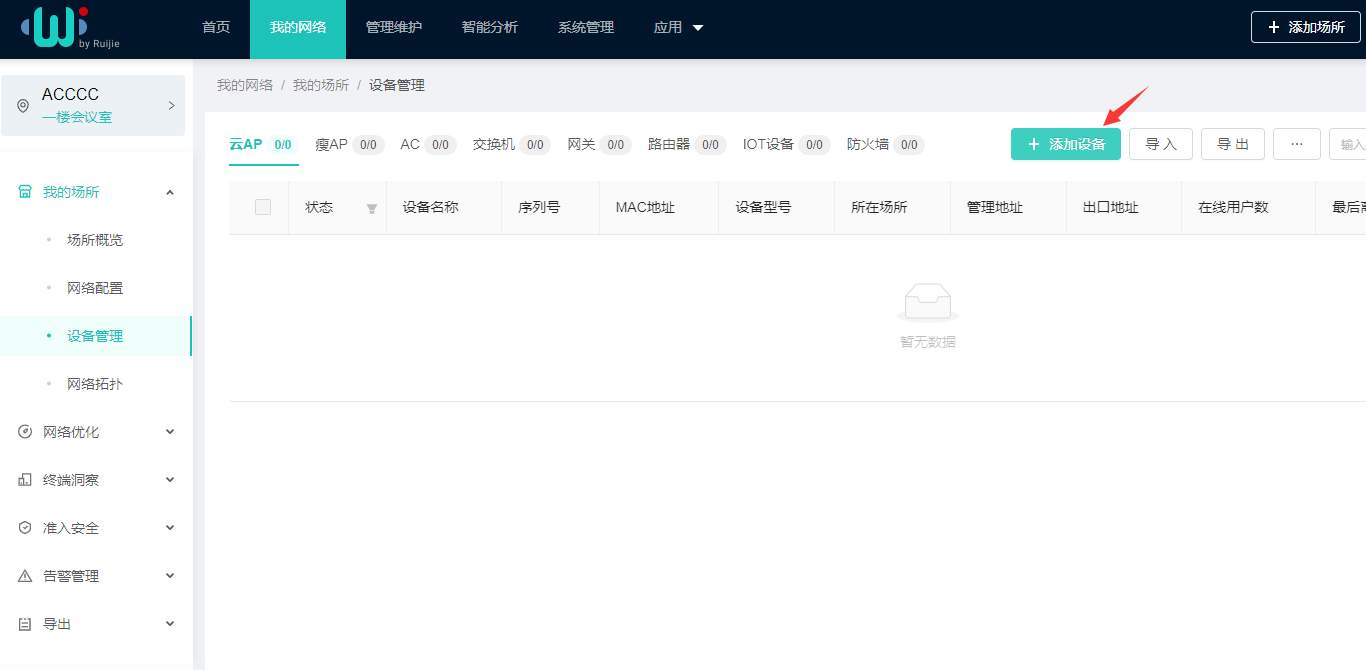Open the 我的网络 breadcrumb link

(243, 85)
